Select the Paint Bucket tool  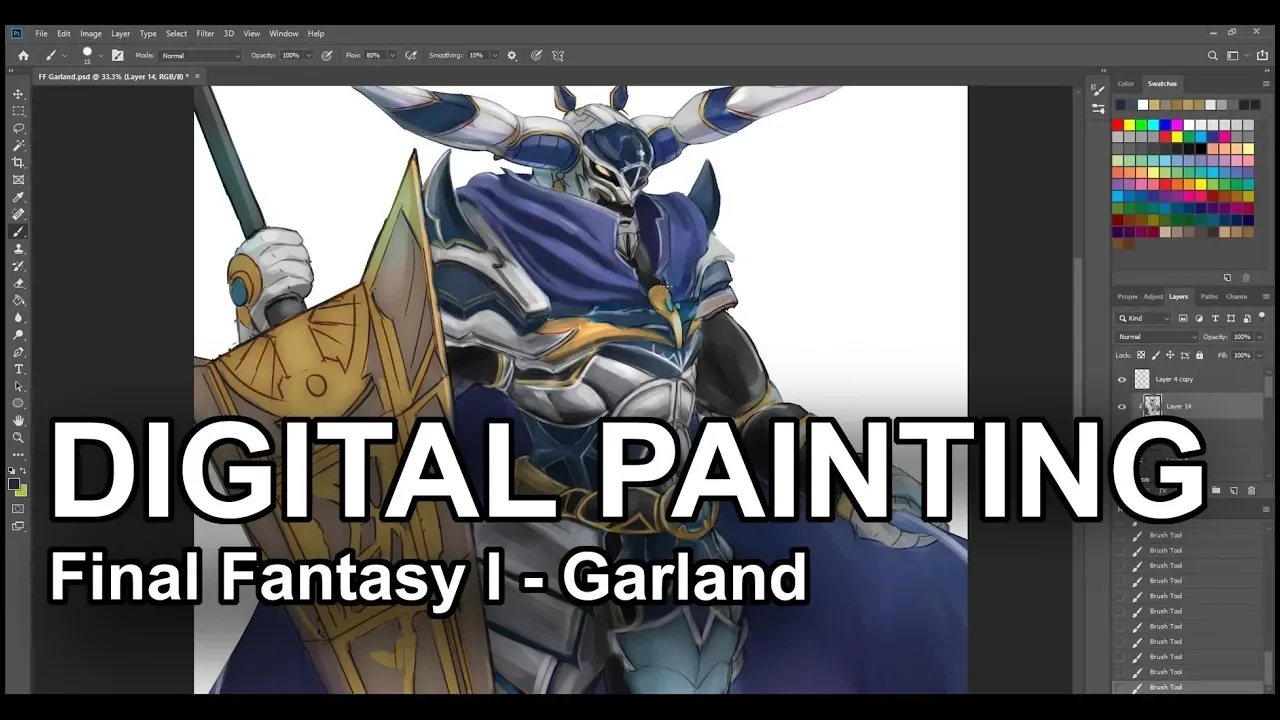click(x=18, y=300)
